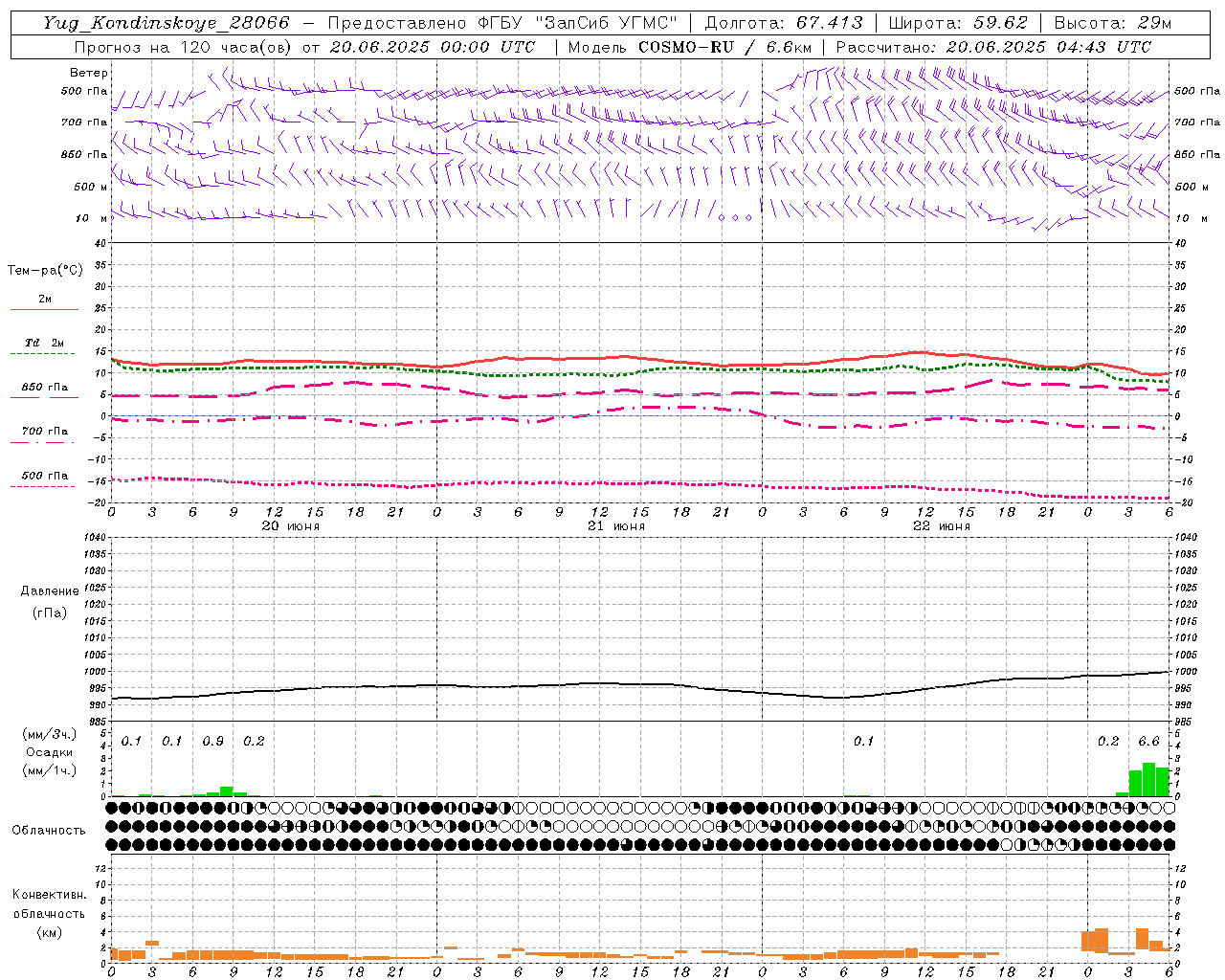Click the Широта: 59.62 value

(x=958, y=23)
